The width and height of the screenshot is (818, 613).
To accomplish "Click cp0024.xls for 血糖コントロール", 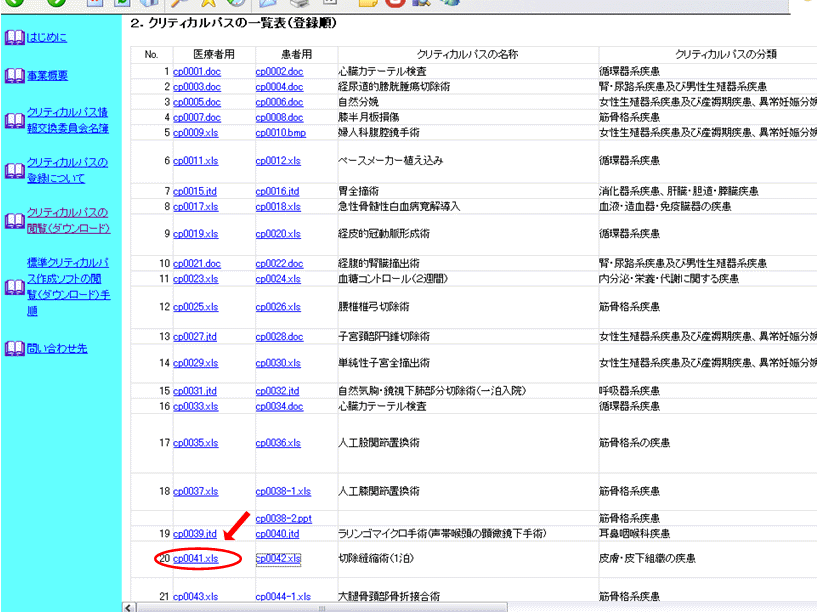I will tap(278, 279).
